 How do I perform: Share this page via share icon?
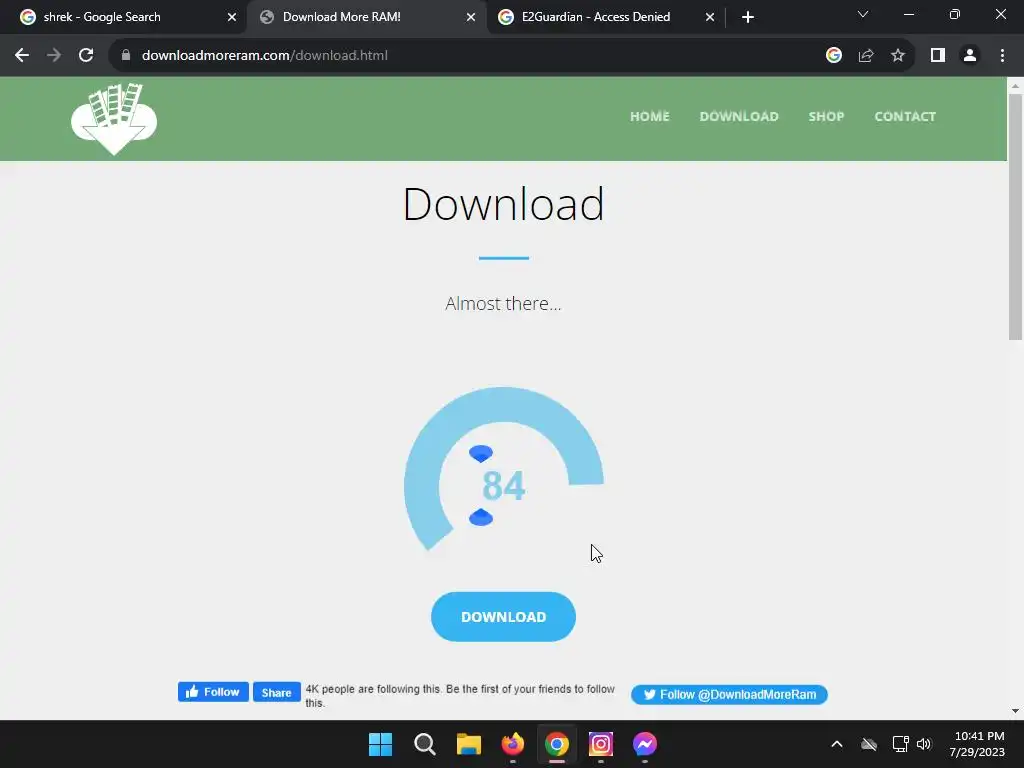[x=866, y=56]
